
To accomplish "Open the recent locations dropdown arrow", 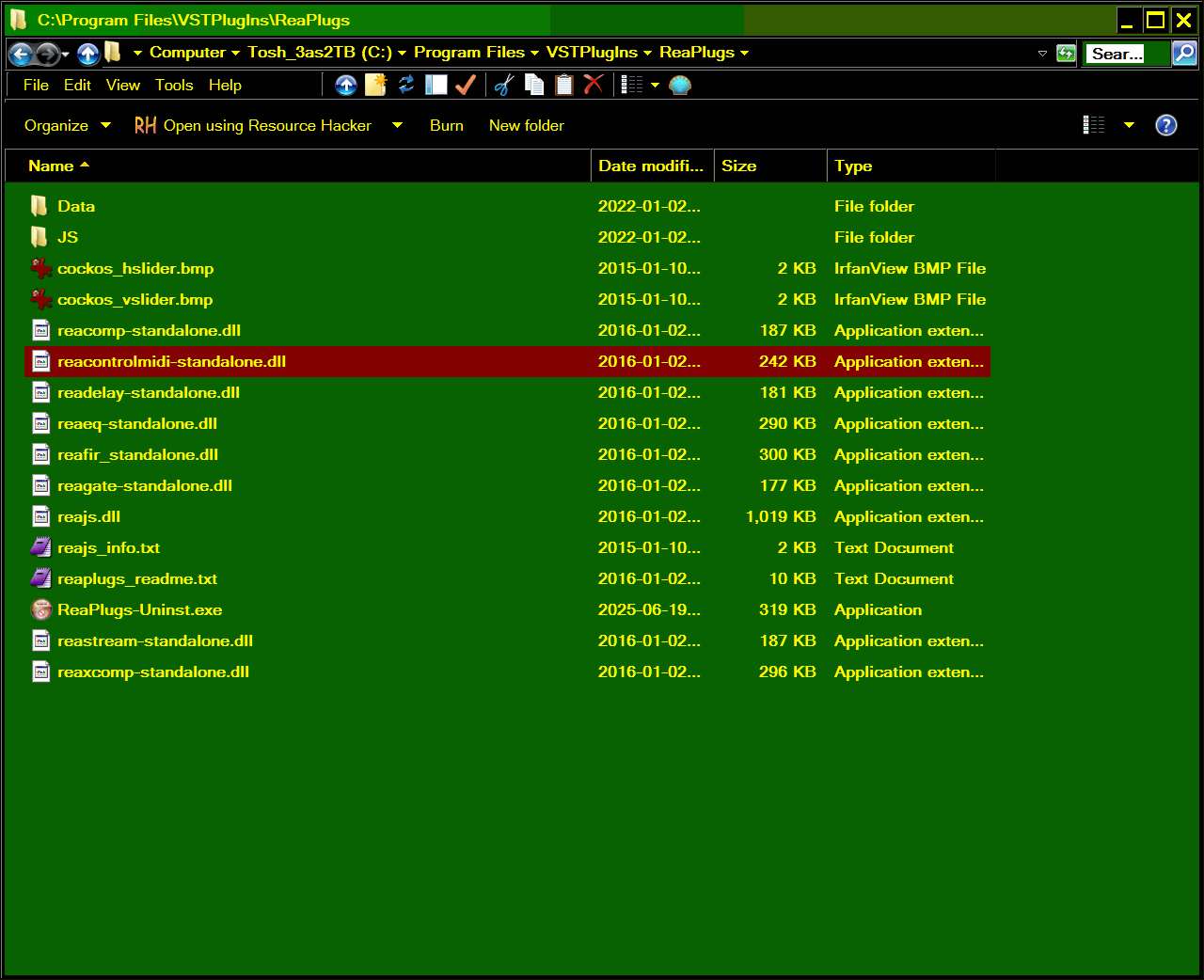I will pyautogui.click(x=65, y=55).
